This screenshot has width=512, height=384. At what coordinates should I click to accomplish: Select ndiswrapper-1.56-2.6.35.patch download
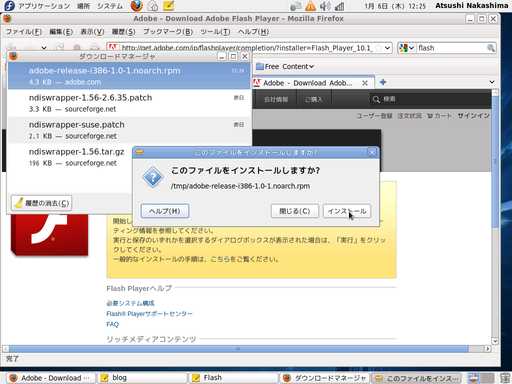click(129, 103)
